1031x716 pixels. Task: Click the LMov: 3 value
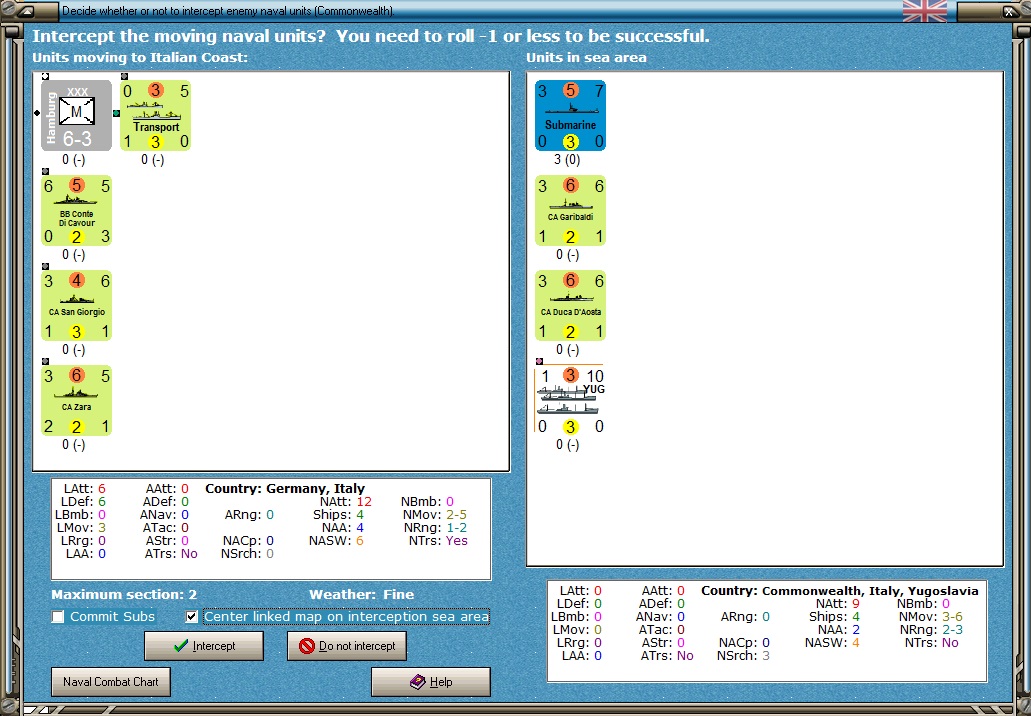[101, 527]
